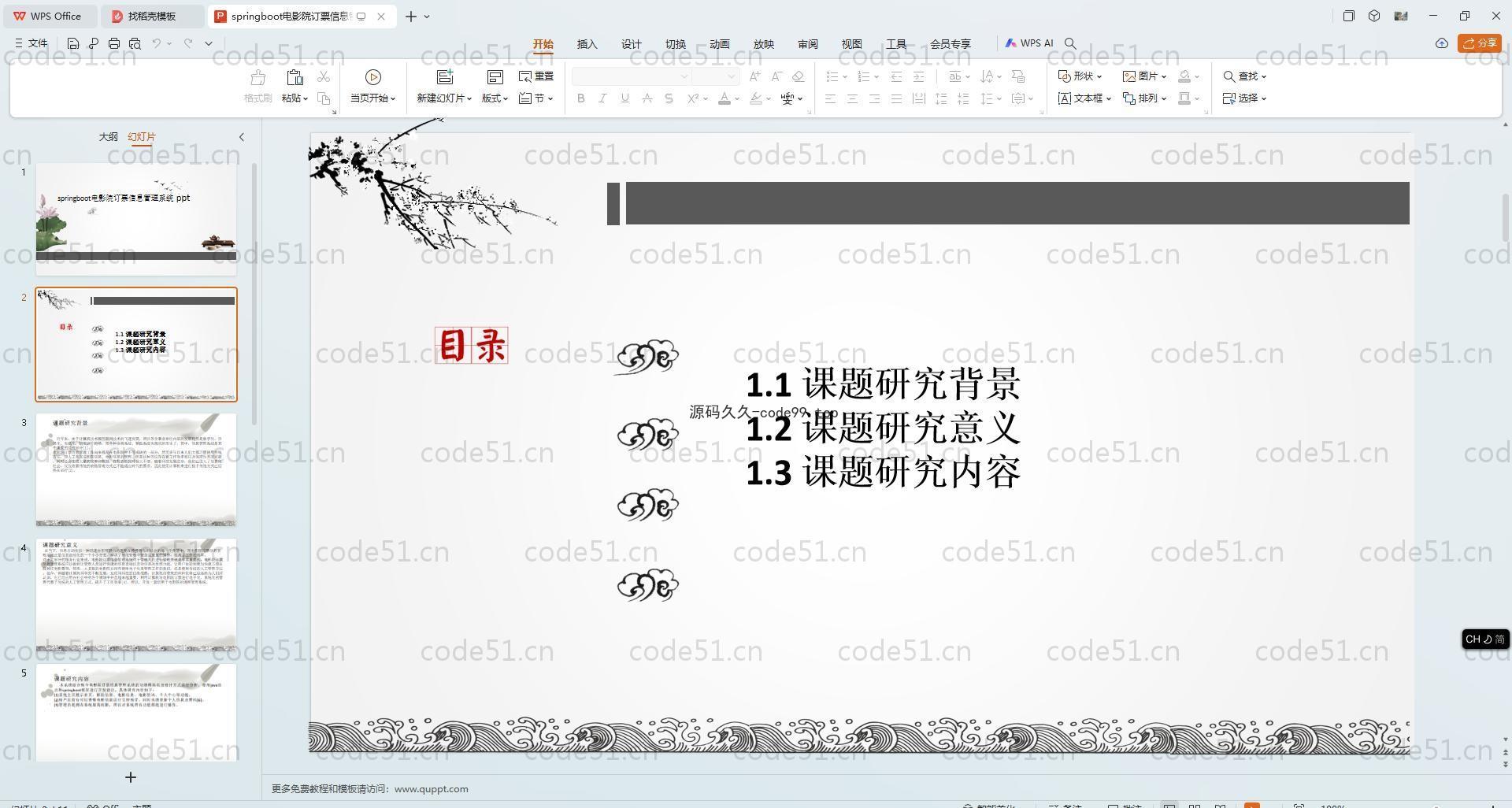Open the Picture (图片) dropdown
The height and width of the screenshot is (808, 1512).
tap(1145, 76)
